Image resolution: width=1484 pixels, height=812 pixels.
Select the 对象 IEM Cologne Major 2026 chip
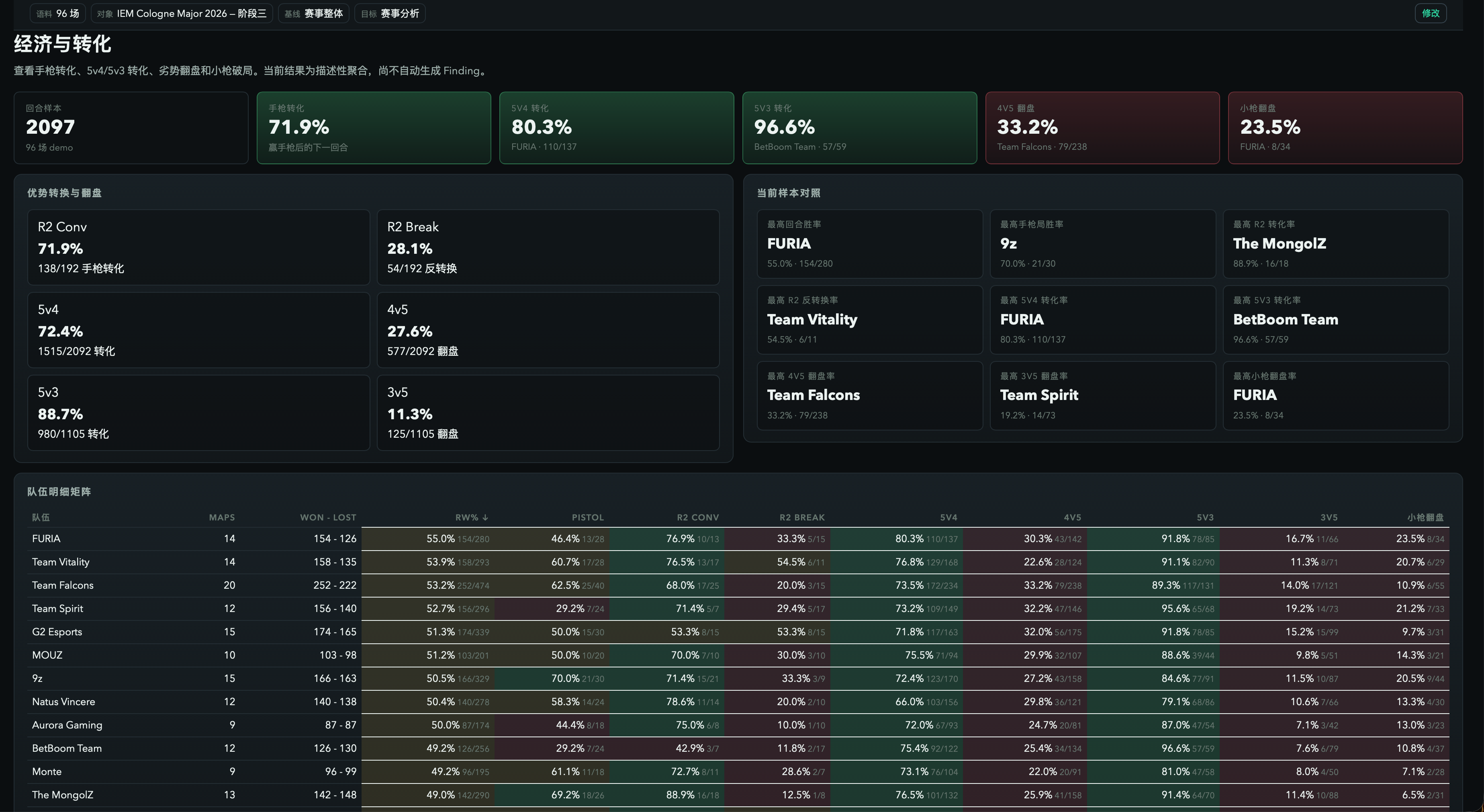click(x=182, y=13)
